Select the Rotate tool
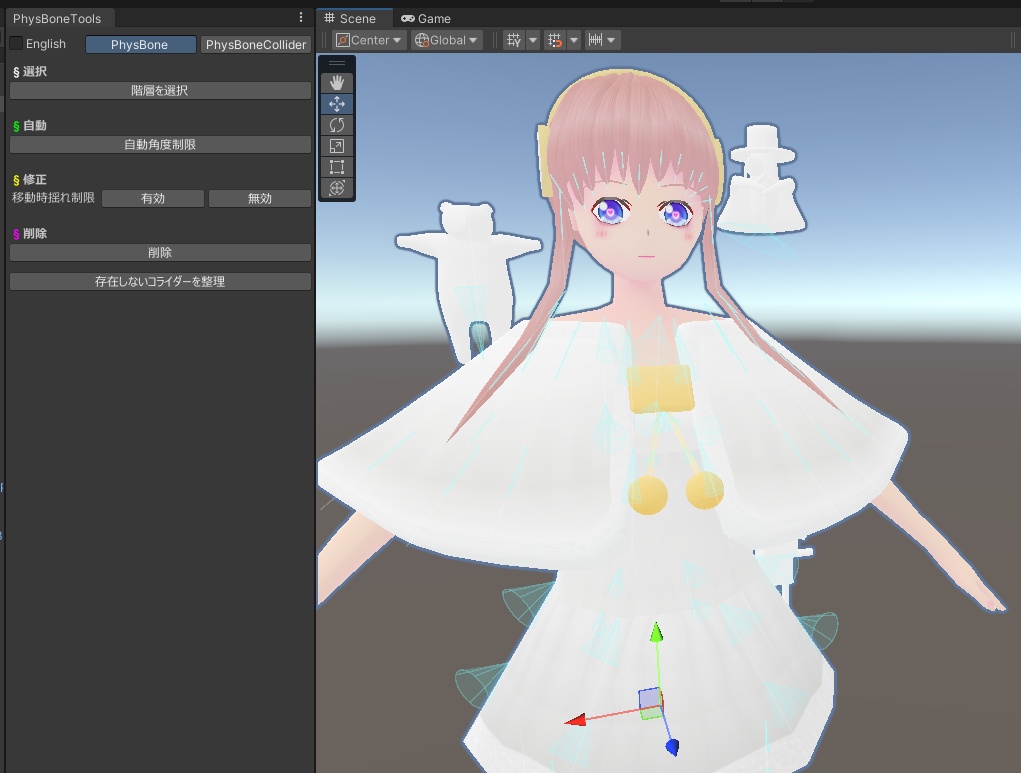 [337, 125]
